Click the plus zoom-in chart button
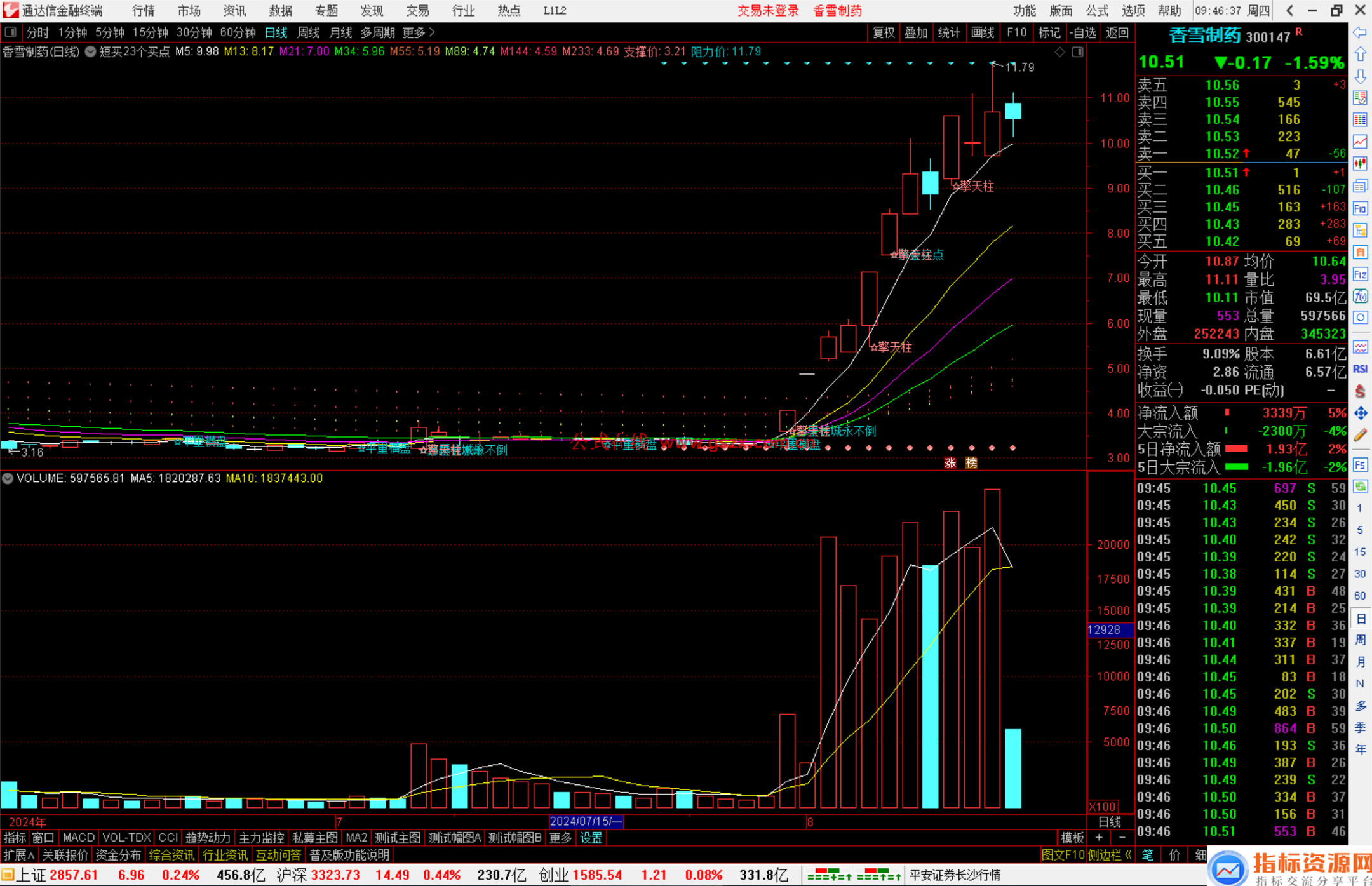Viewport: 1372px width, 886px height. [x=1098, y=838]
